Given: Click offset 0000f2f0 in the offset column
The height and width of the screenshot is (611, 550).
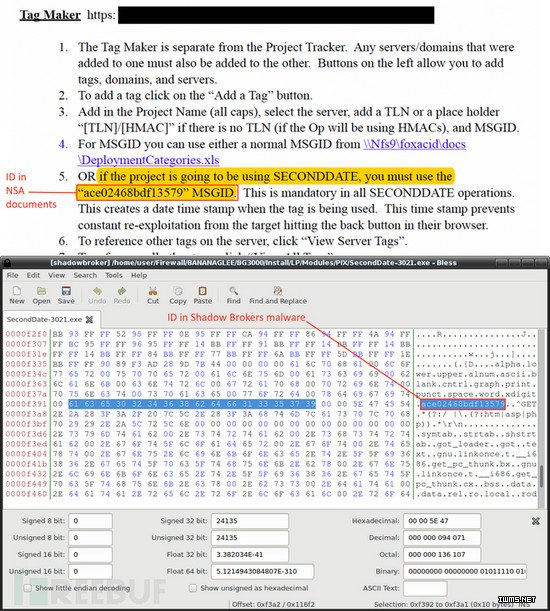Looking at the screenshot, I should (x=26, y=334).
